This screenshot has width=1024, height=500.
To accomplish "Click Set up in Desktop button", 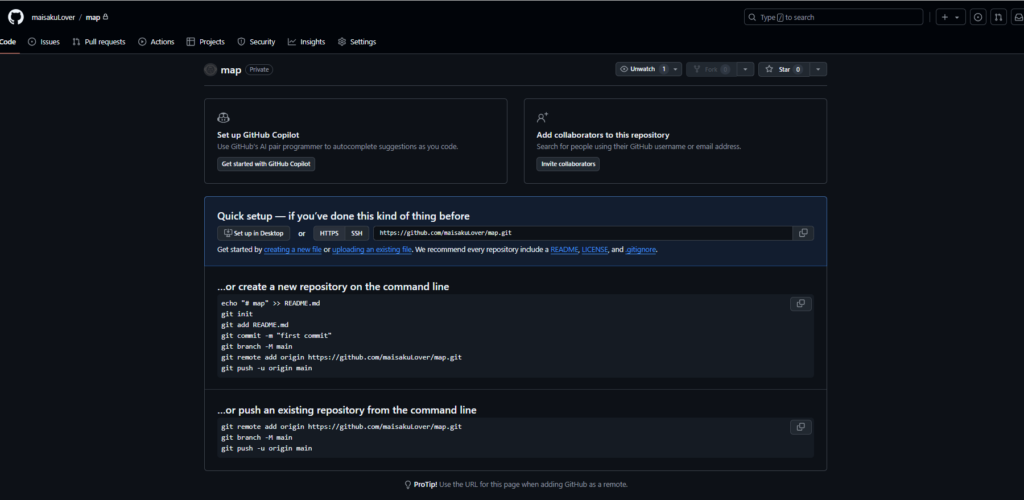I will (253, 233).
